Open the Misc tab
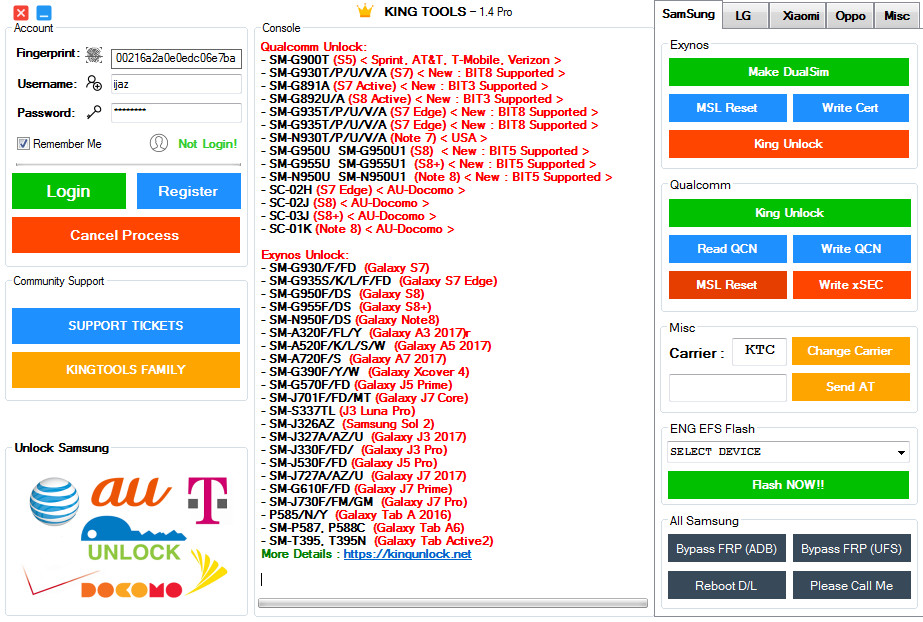 click(897, 16)
